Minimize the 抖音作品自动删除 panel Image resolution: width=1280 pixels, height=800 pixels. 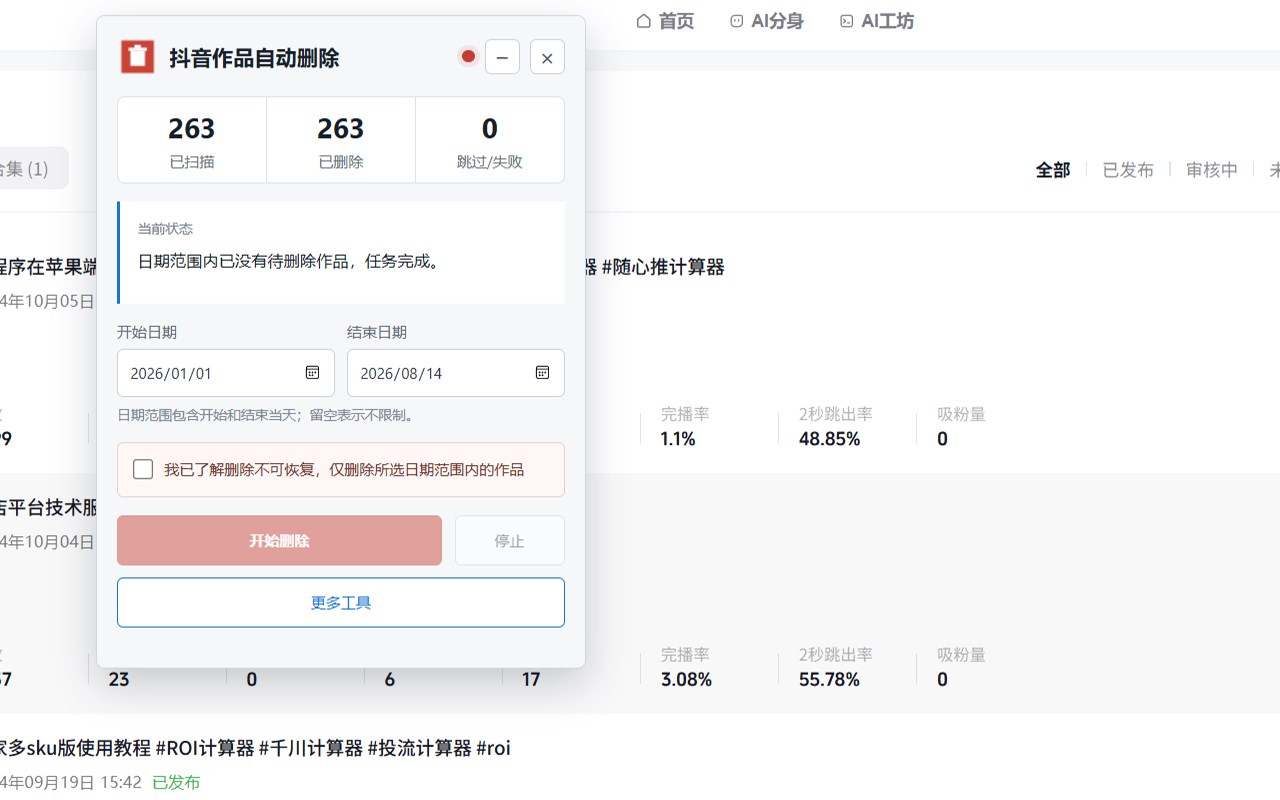tap(502, 57)
